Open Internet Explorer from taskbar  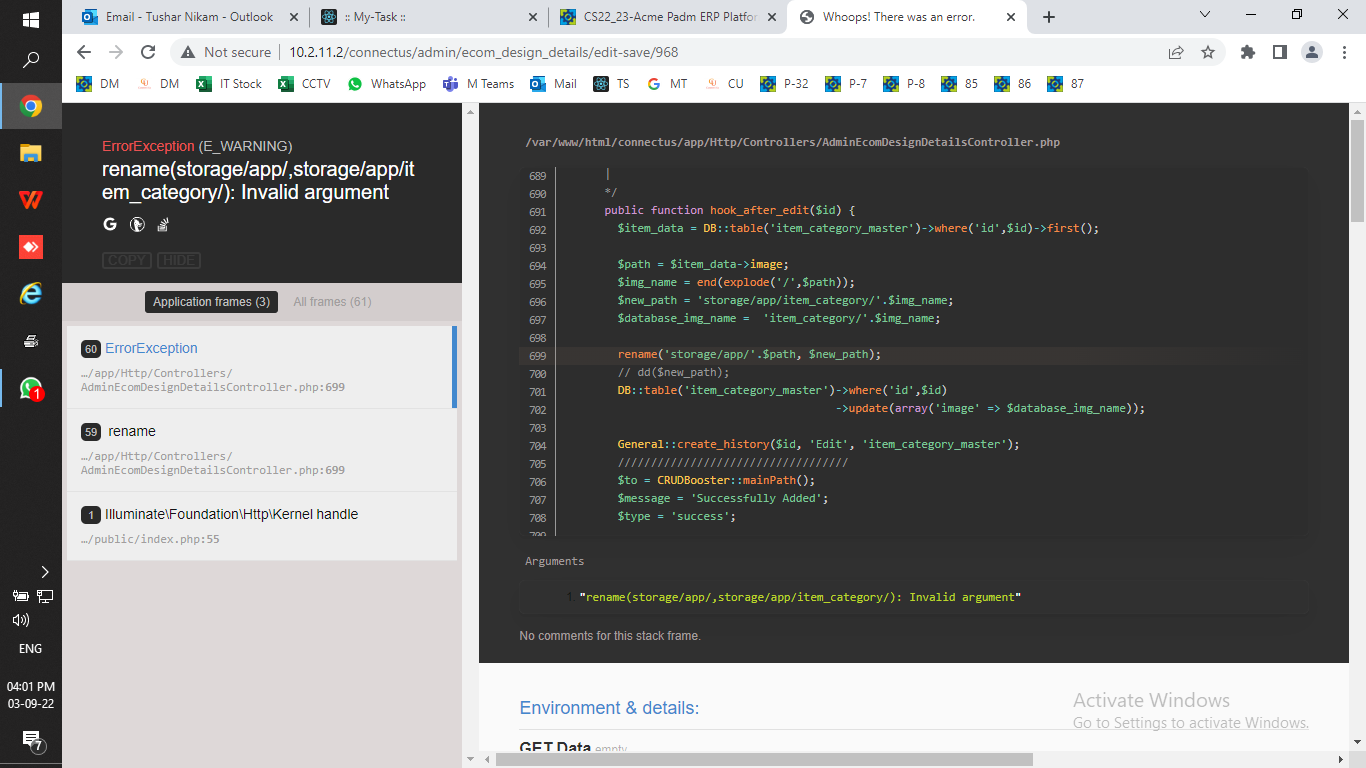coord(30,294)
